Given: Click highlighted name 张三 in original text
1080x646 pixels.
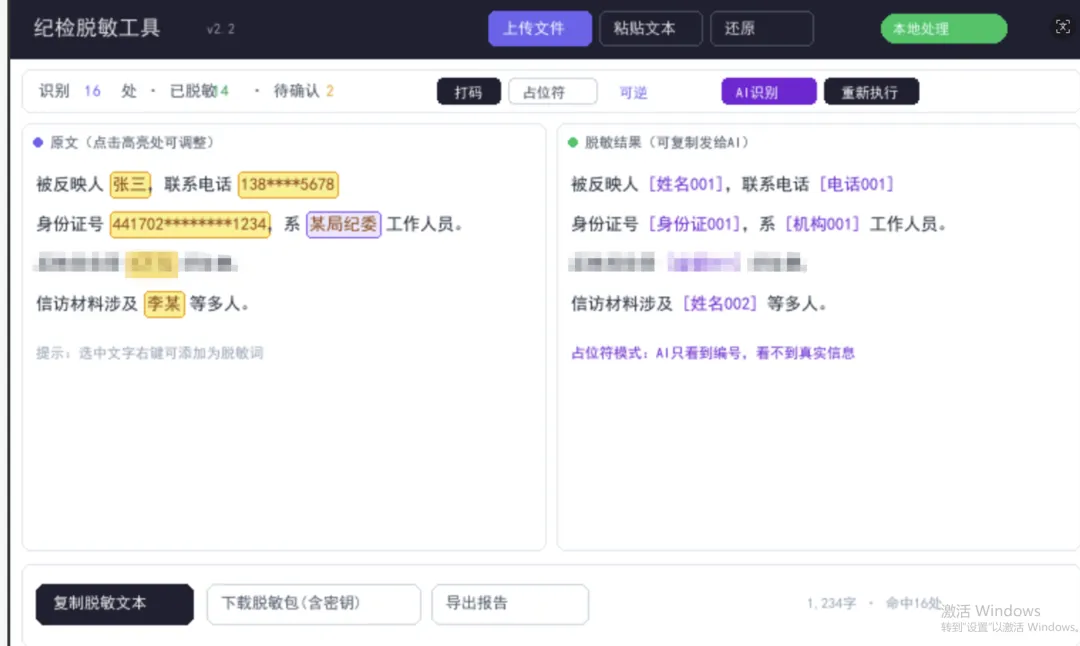Looking at the screenshot, I should 130,185.
